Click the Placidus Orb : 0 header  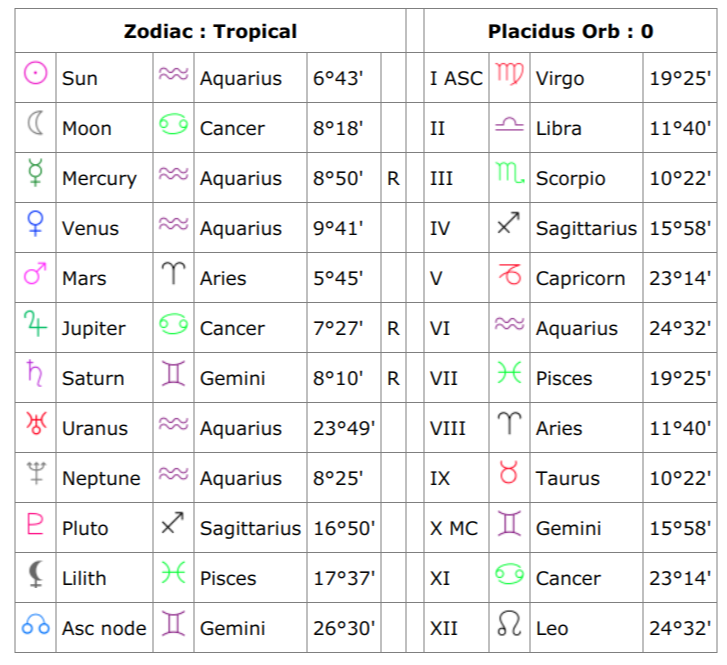click(x=571, y=32)
